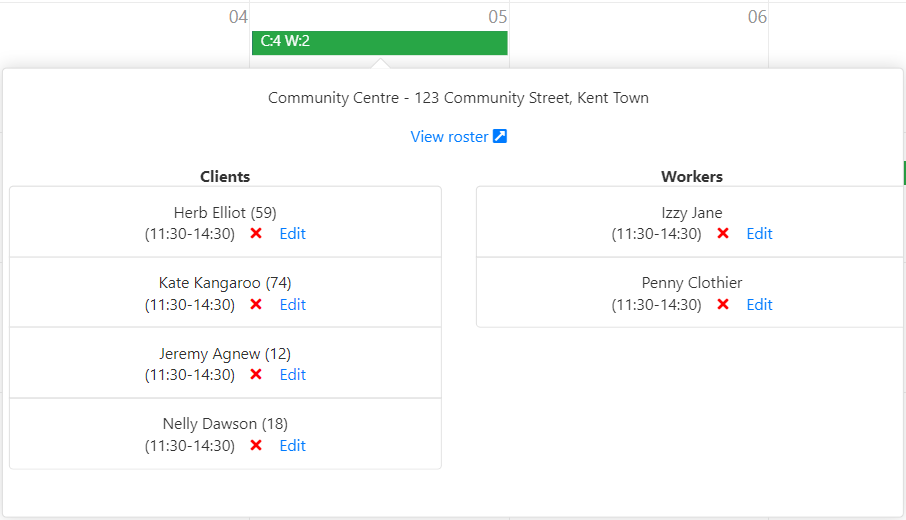Screen dimensions: 906x520
Task: Select the green C:4 W:2 calendar event
Action: (x=380, y=43)
